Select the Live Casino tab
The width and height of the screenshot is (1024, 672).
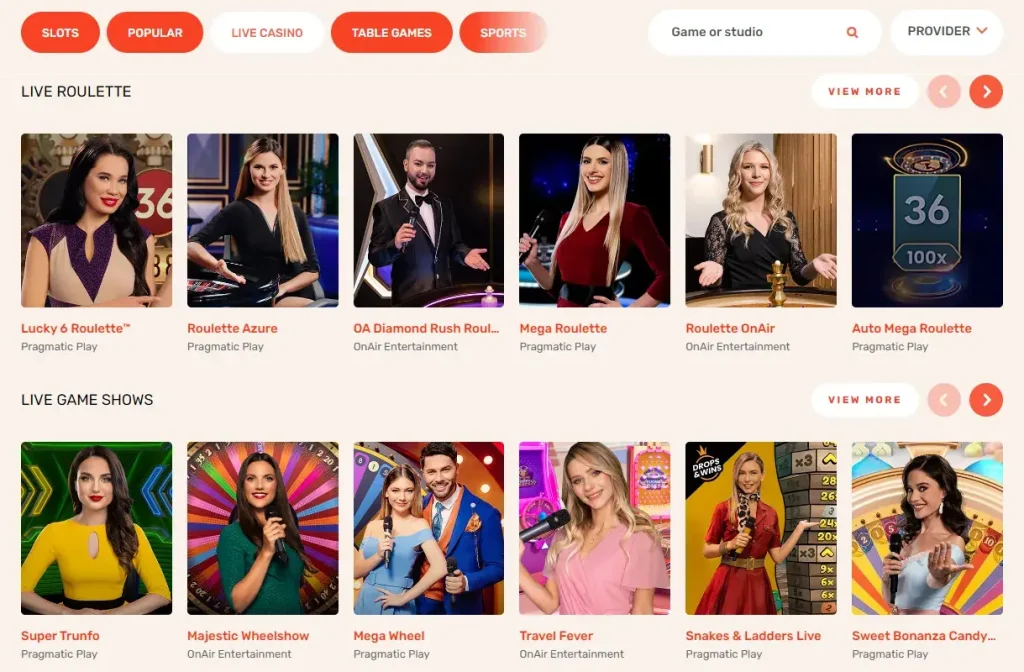(x=267, y=32)
